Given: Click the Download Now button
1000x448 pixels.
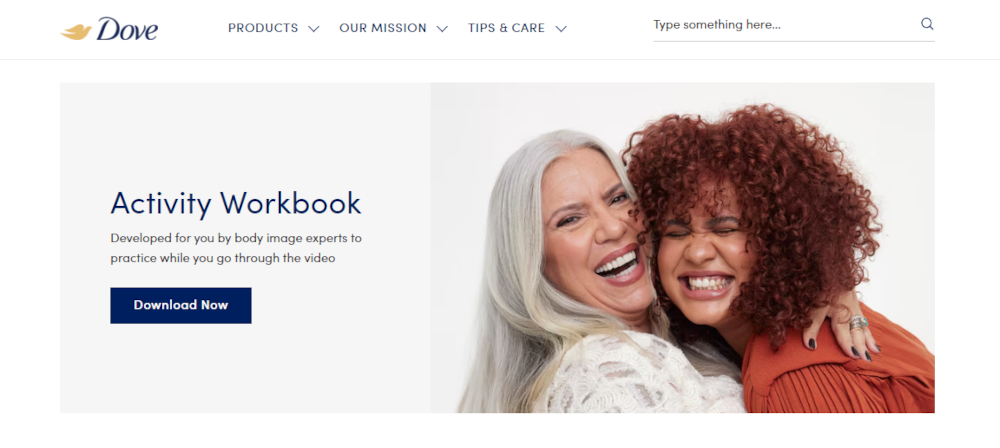Looking at the screenshot, I should click(x=180, y=305).
